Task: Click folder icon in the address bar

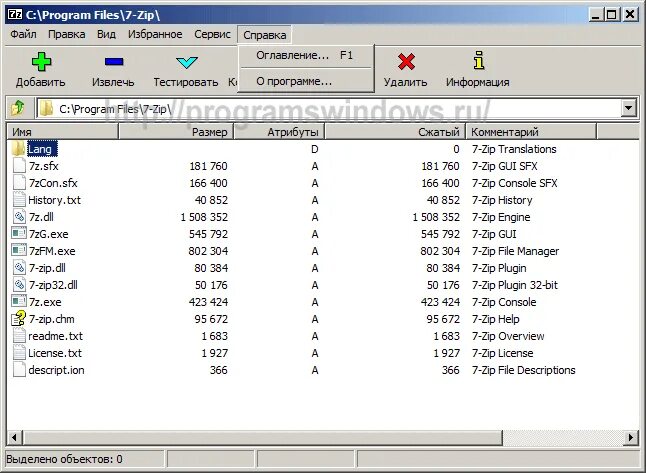Action: [47, 109]
